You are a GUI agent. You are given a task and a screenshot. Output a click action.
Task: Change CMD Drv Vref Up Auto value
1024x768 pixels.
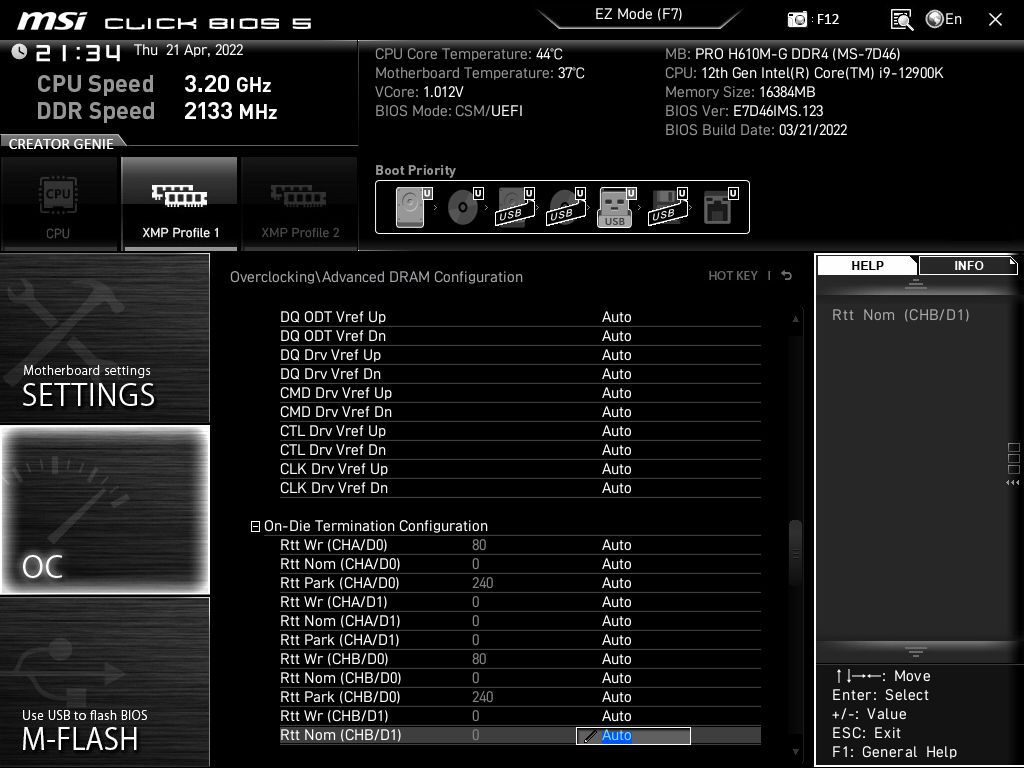click(616, 393)
